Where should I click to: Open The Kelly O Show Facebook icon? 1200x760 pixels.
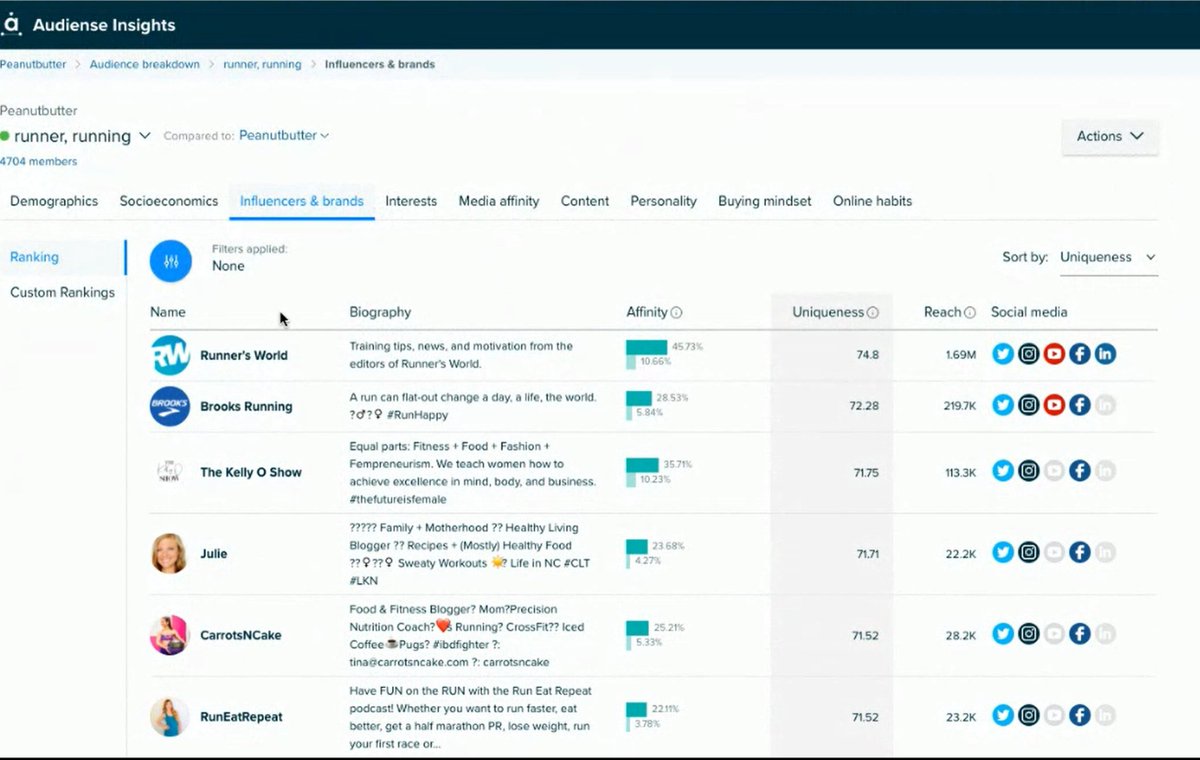(1080, 471)
